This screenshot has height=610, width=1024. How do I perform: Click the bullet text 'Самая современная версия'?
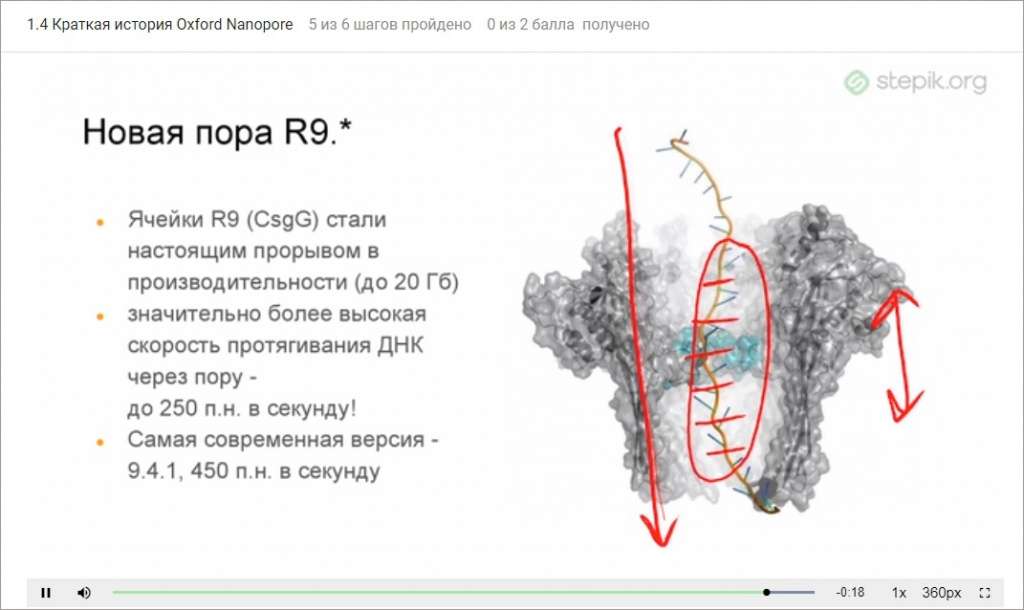(283, 440)
